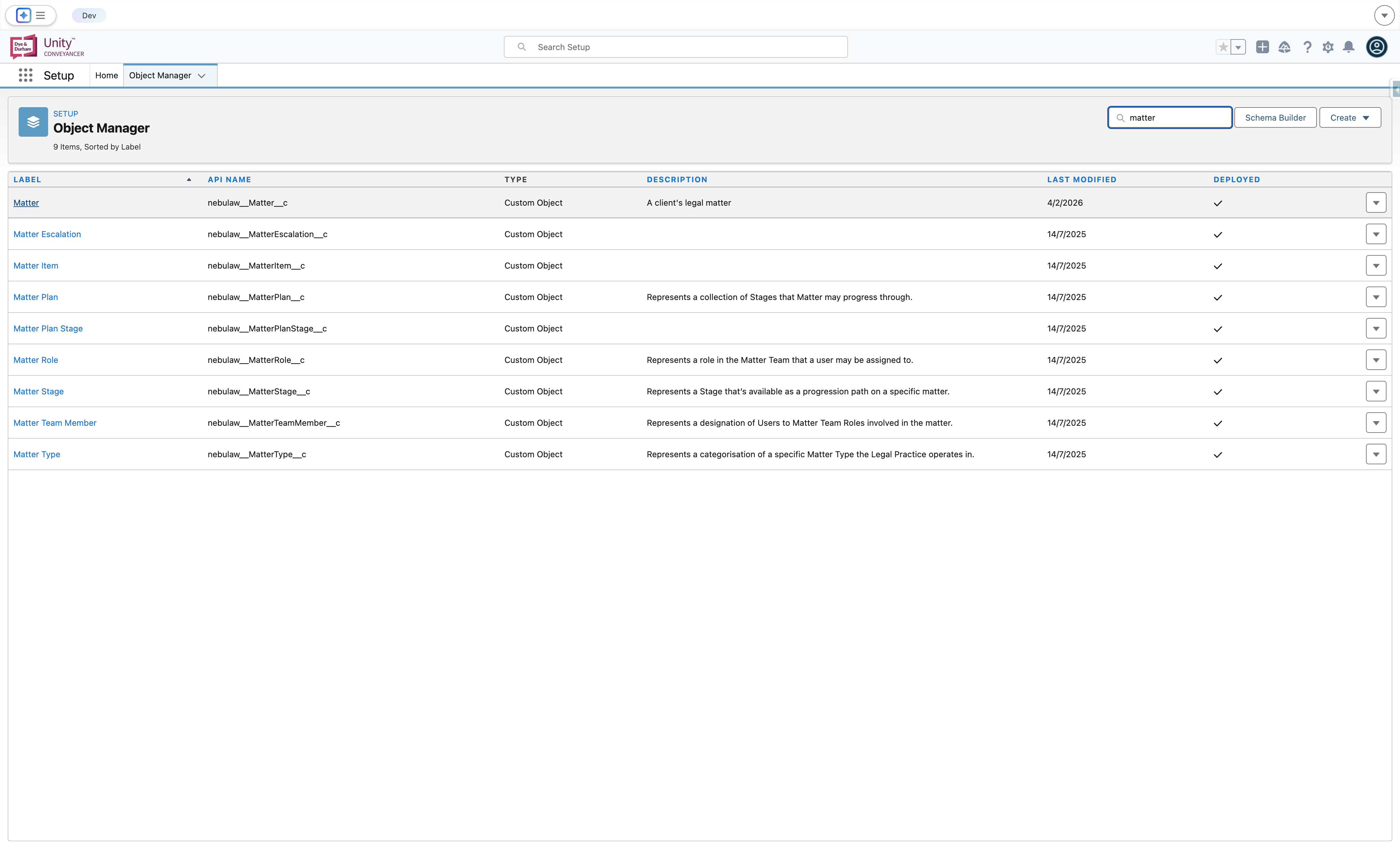Click the Quick Find box containing matter
The height and width of the screenshot is (849, 1400).
coord(1170,117)
